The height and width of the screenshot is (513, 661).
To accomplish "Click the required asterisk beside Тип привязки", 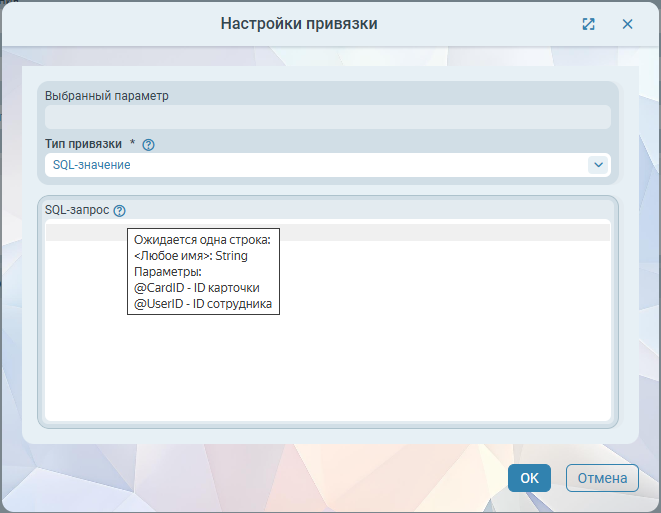I will (x=132, y=144).
